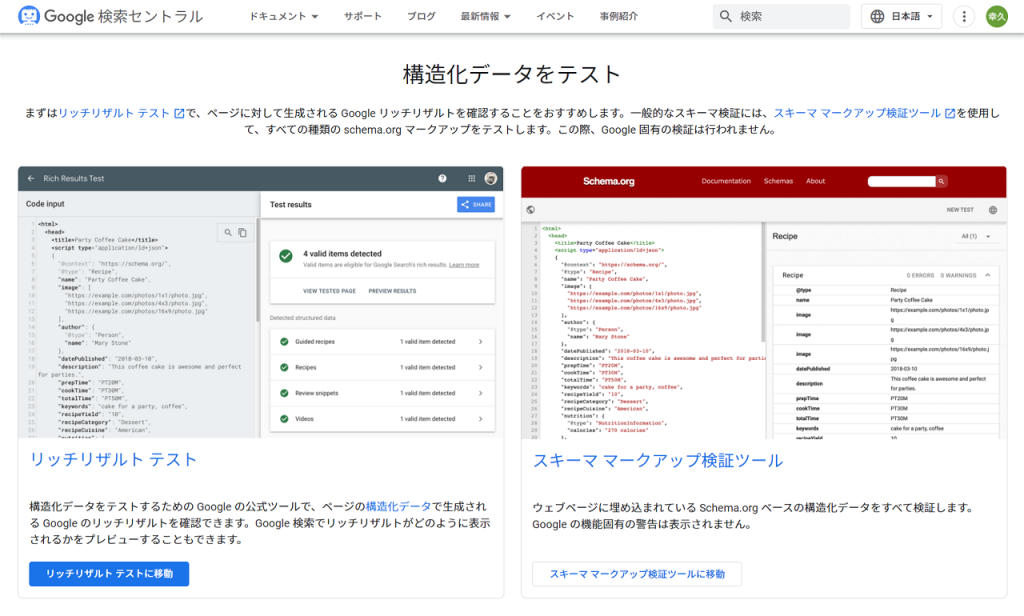
Task: Click the green check beside Guided recipes
Action: pos(284,342)
